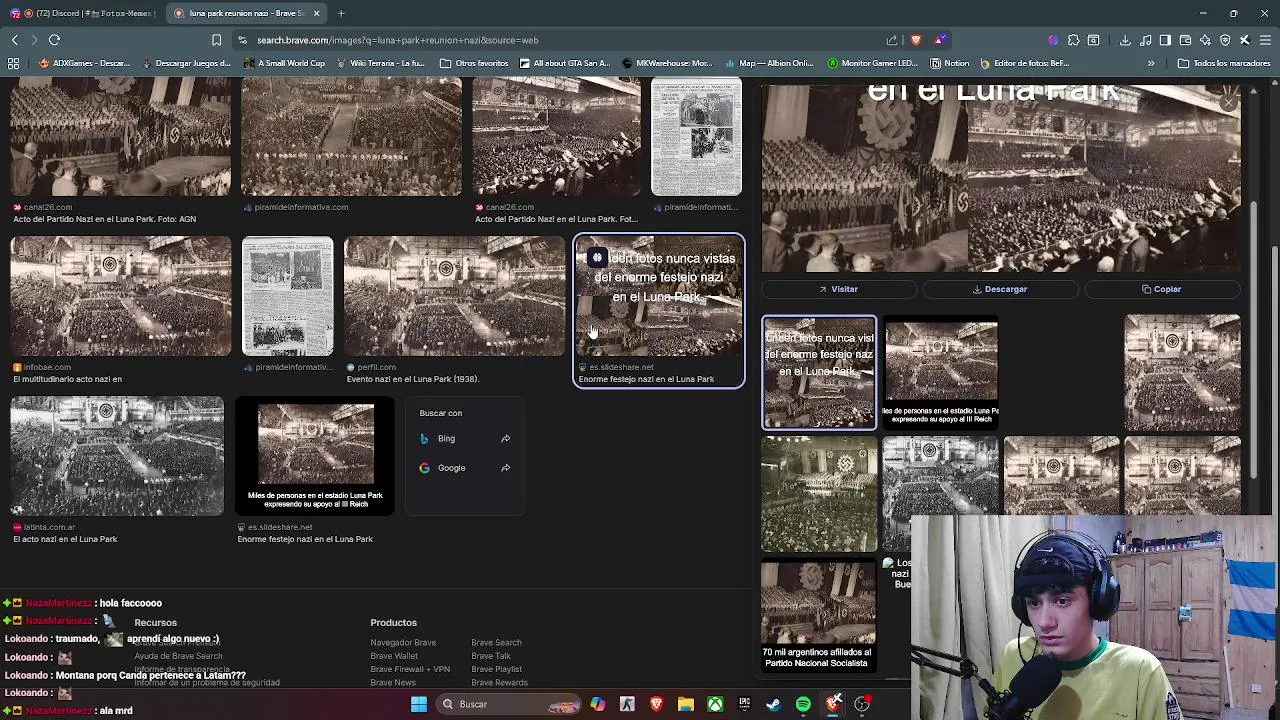Open the Editor de fotos bookmark
Image resolution: width=1280 pixels, height=720 pixels.
coord(1023,63)
